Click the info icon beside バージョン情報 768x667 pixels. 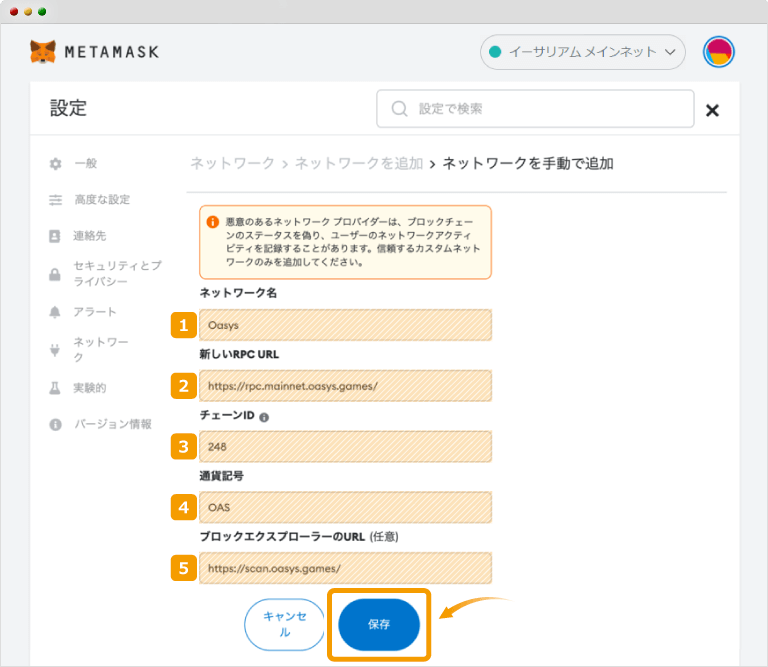(x=55, y=425)
